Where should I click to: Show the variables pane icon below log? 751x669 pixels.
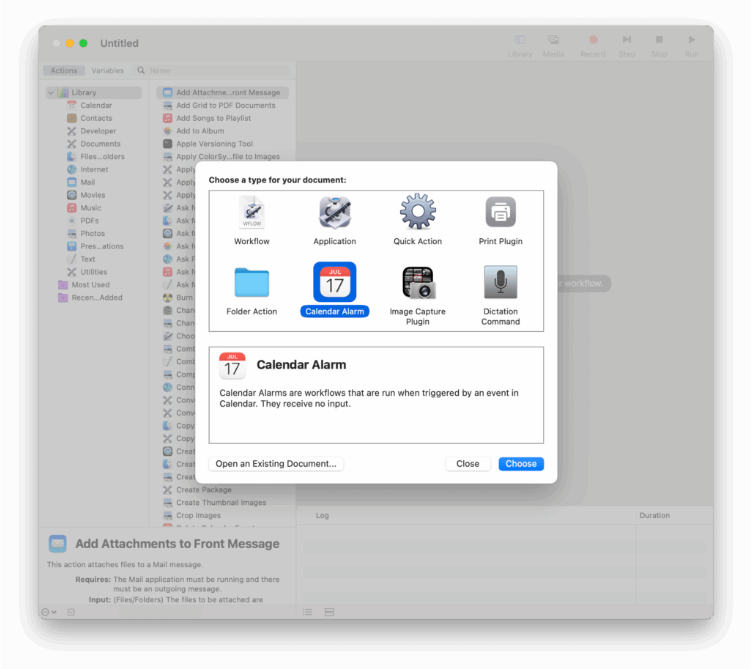[330, 612]
